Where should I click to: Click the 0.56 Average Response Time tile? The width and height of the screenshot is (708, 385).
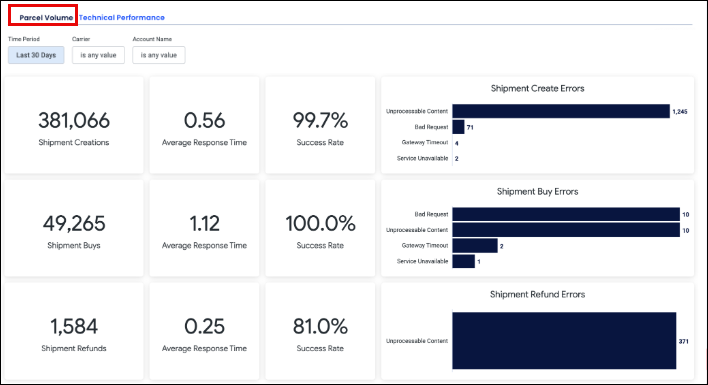(x=205, y=125)
